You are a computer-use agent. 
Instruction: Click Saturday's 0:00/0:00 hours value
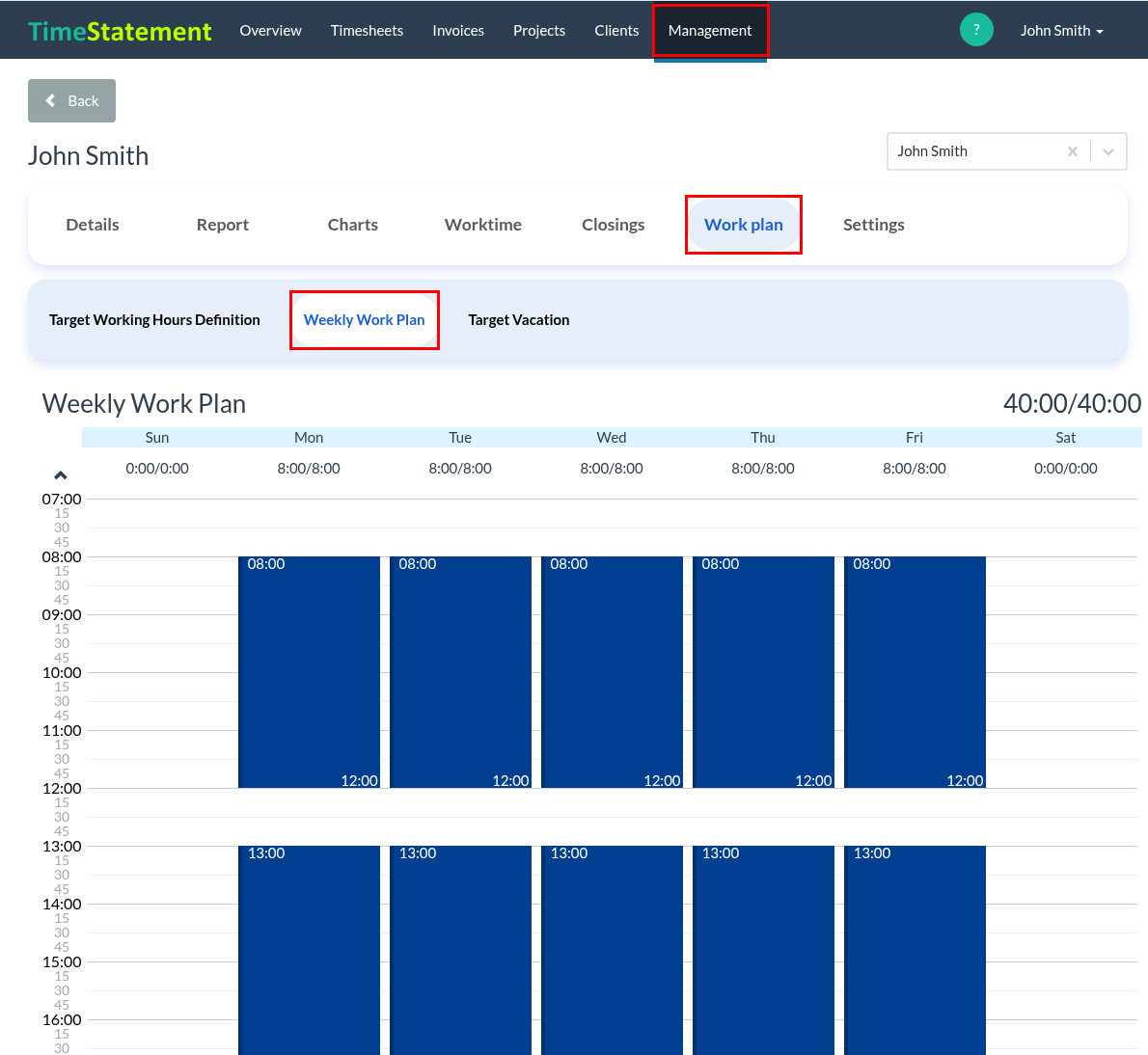(x=1066, y=469)
